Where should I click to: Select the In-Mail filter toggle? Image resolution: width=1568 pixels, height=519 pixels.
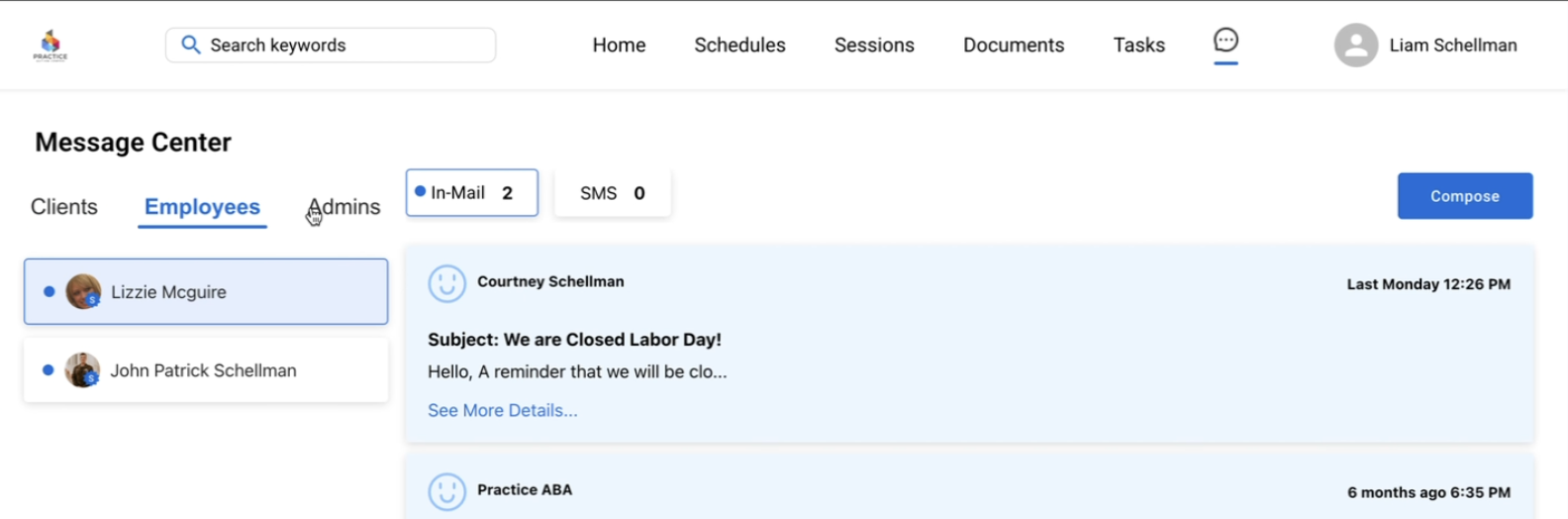tap(471, 193)
